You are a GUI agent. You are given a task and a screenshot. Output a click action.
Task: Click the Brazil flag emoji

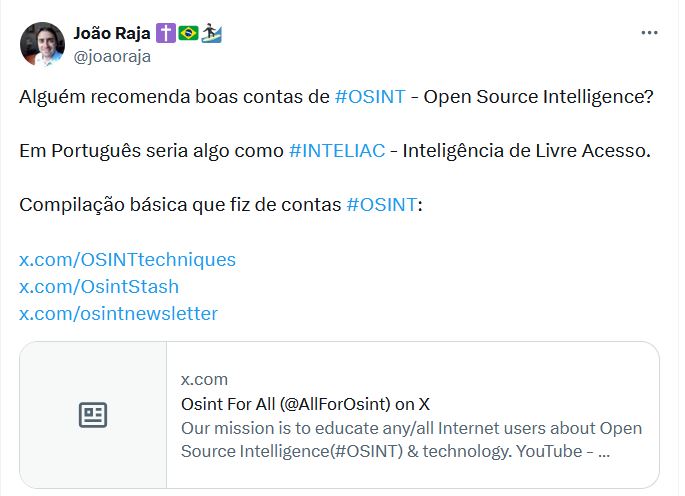188,34
